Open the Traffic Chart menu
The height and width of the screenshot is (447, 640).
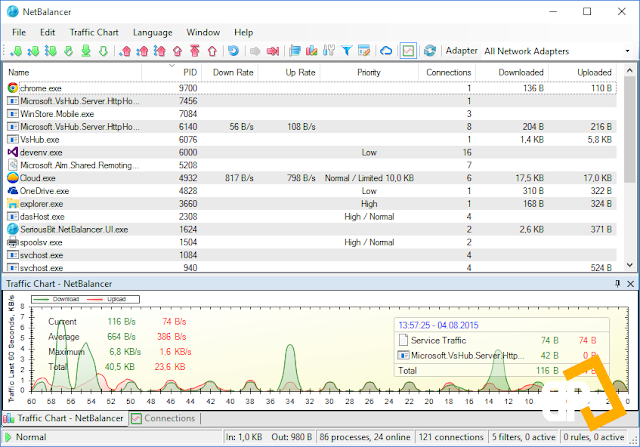tap(94, 32)
